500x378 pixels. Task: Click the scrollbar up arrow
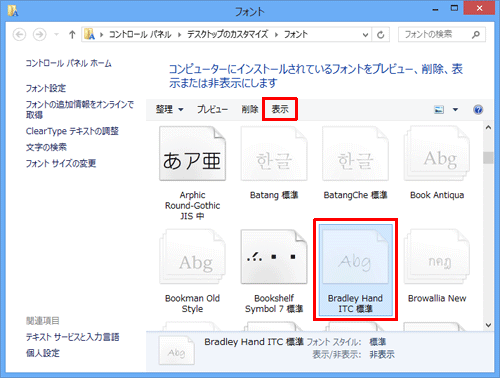[x=488, y=127]
